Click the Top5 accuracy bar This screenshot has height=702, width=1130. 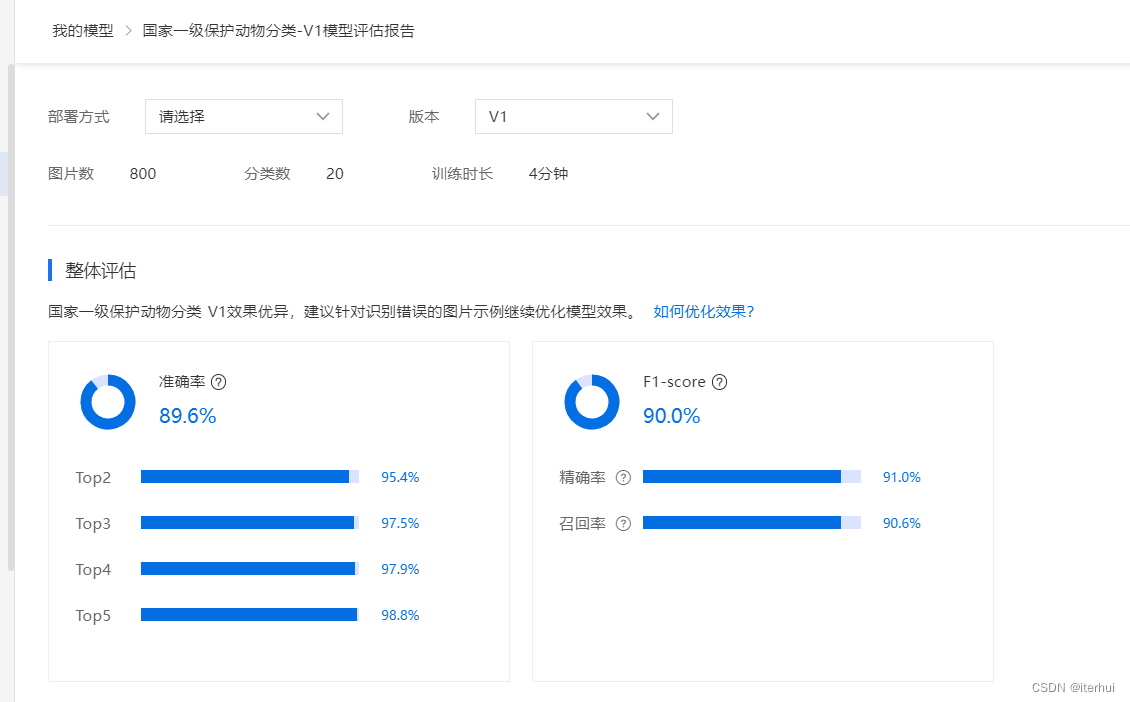coord(250,615)
